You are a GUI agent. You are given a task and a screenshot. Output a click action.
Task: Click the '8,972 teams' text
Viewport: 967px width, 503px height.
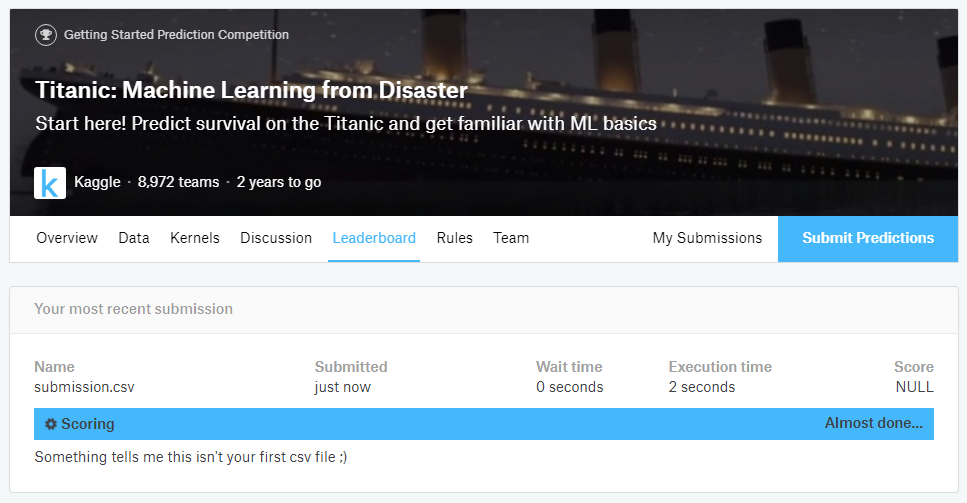178,182
